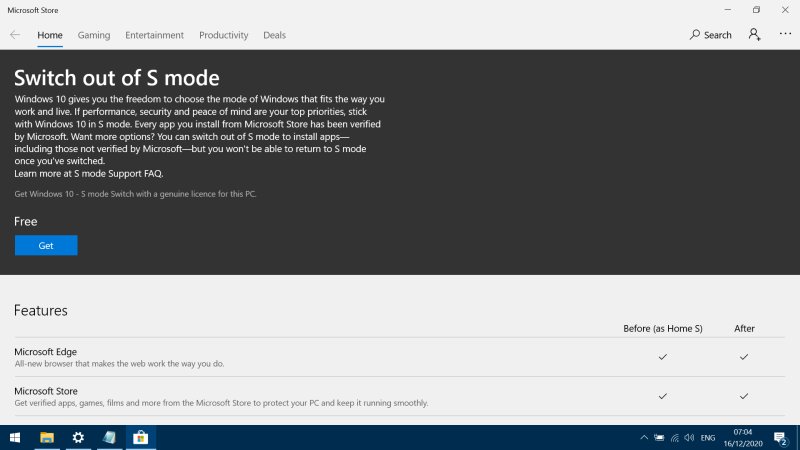800x450 pixels.
Task: Show hidden system tray icons
Action: click(644, 438)
